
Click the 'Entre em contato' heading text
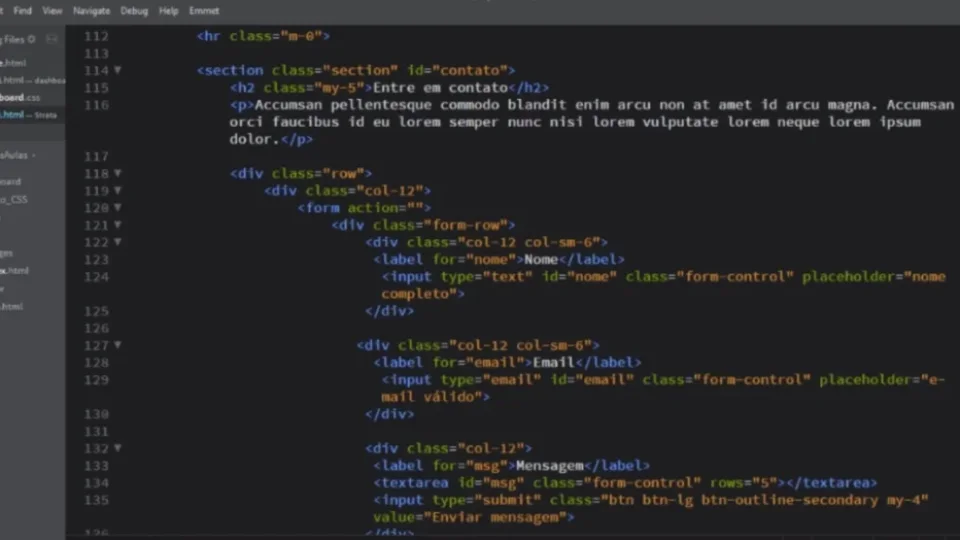point(440,88)
